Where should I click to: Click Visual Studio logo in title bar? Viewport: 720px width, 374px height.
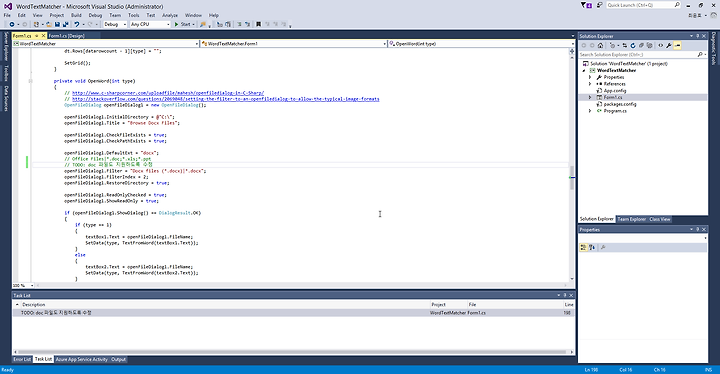[8, 6]
